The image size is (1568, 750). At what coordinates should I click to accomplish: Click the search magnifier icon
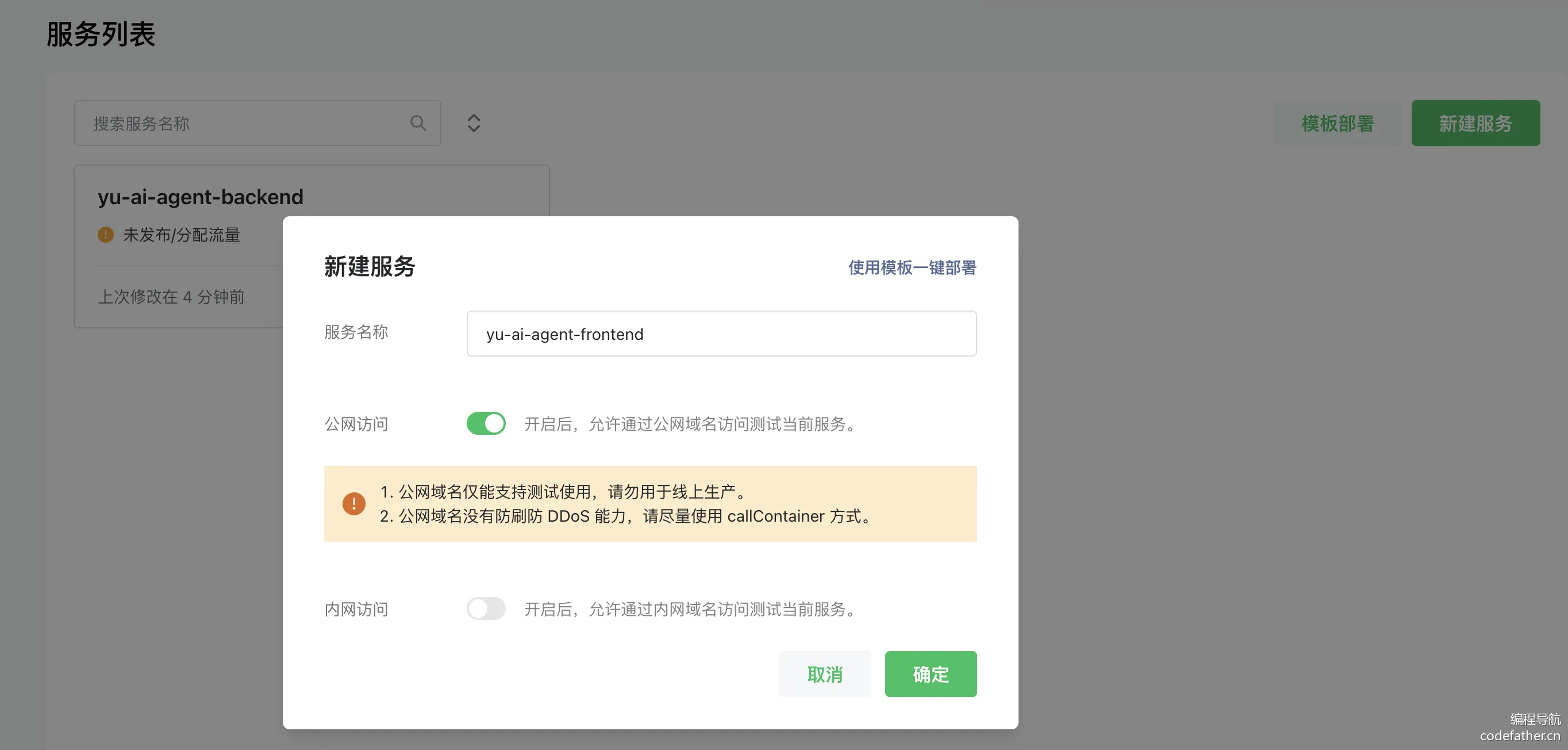pos(417,123)
